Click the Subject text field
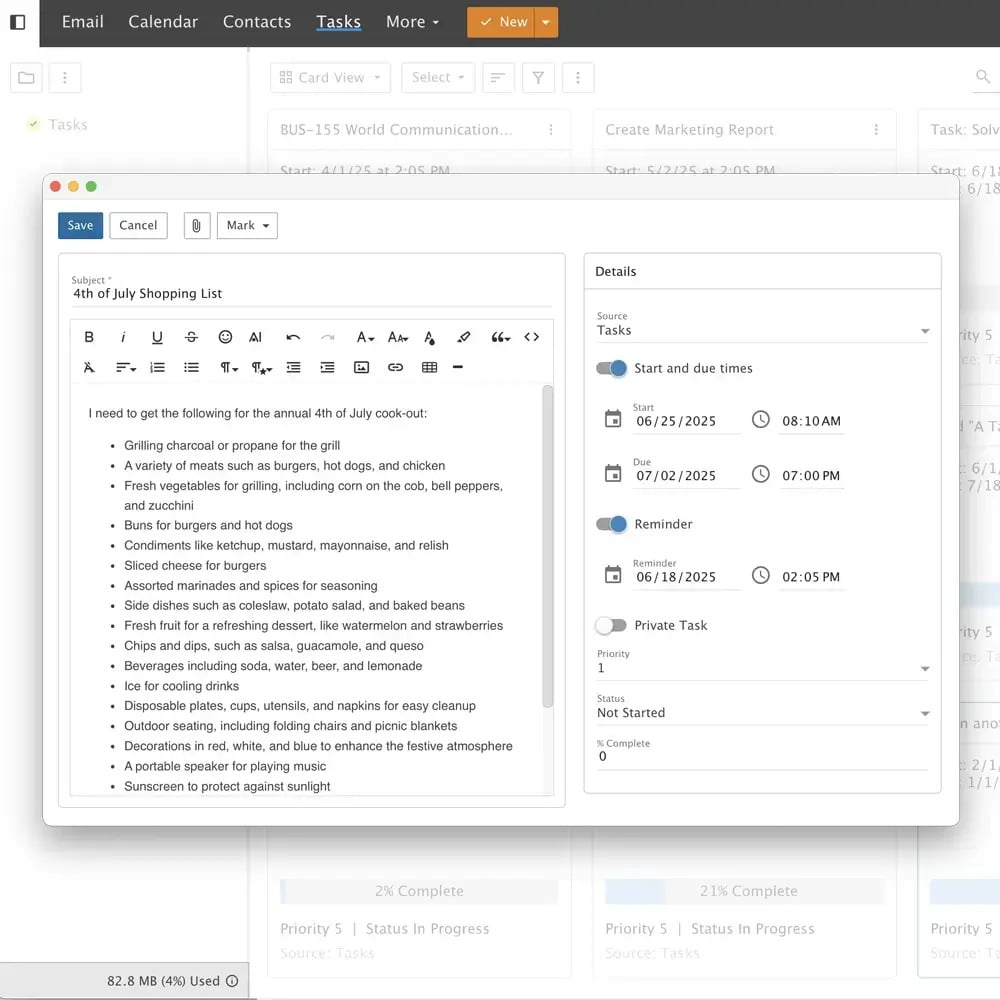This screenshot has height=1000, width=1000. [310, 294]
